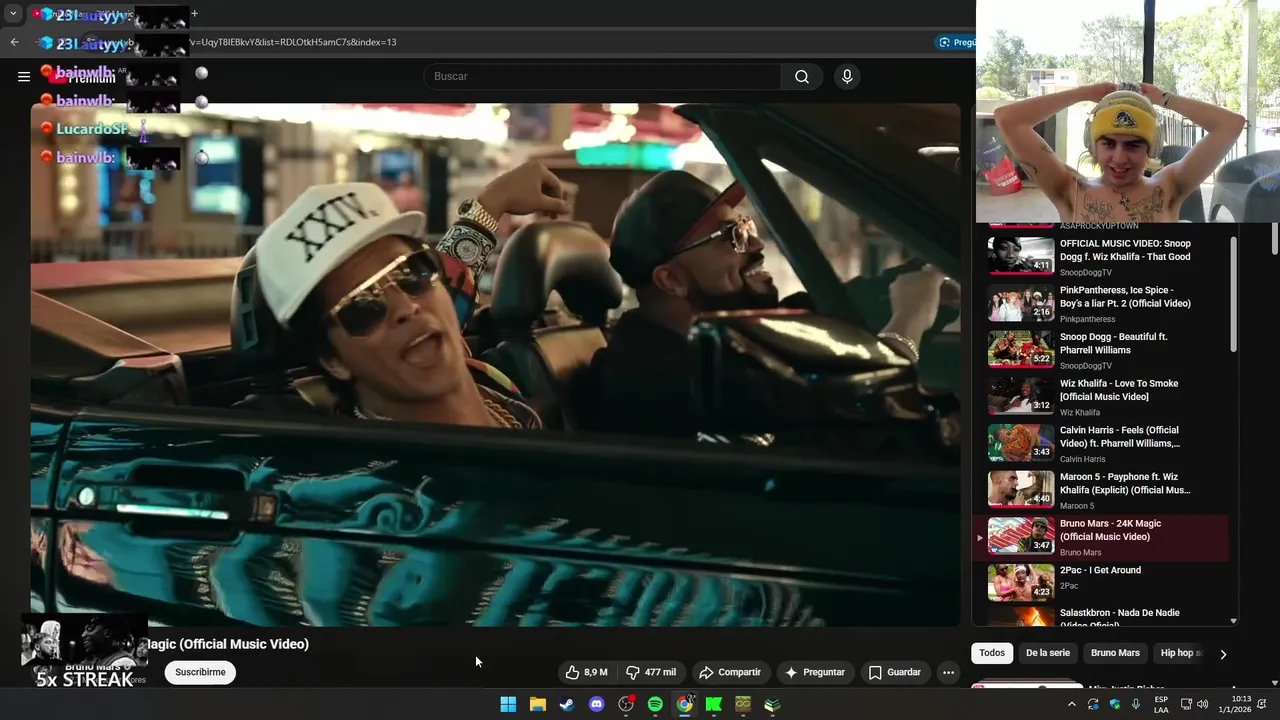Open the three-dot more actions menu
Screen dimensions: 1280x720
coord(948,672)
